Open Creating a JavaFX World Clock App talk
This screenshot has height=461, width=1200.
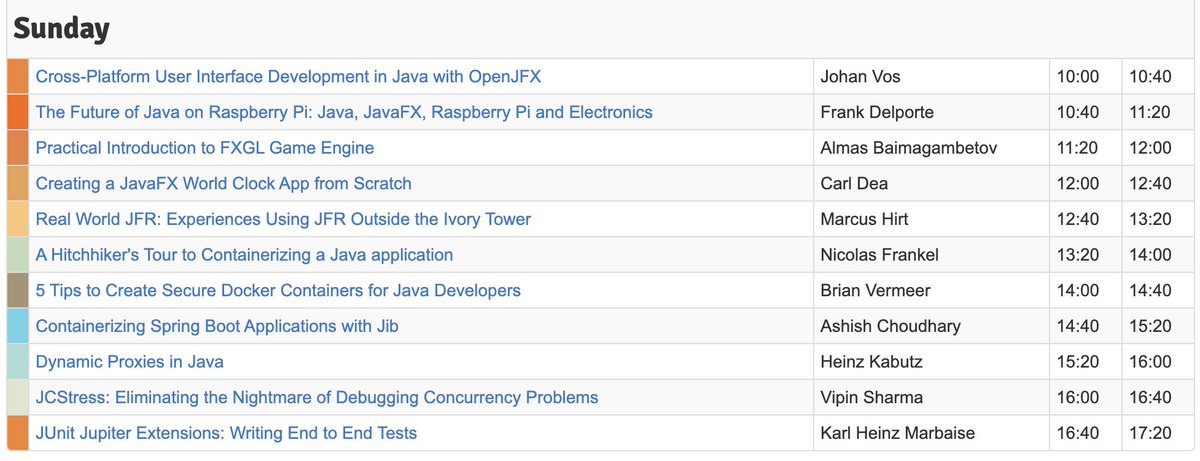pos(224,184)
